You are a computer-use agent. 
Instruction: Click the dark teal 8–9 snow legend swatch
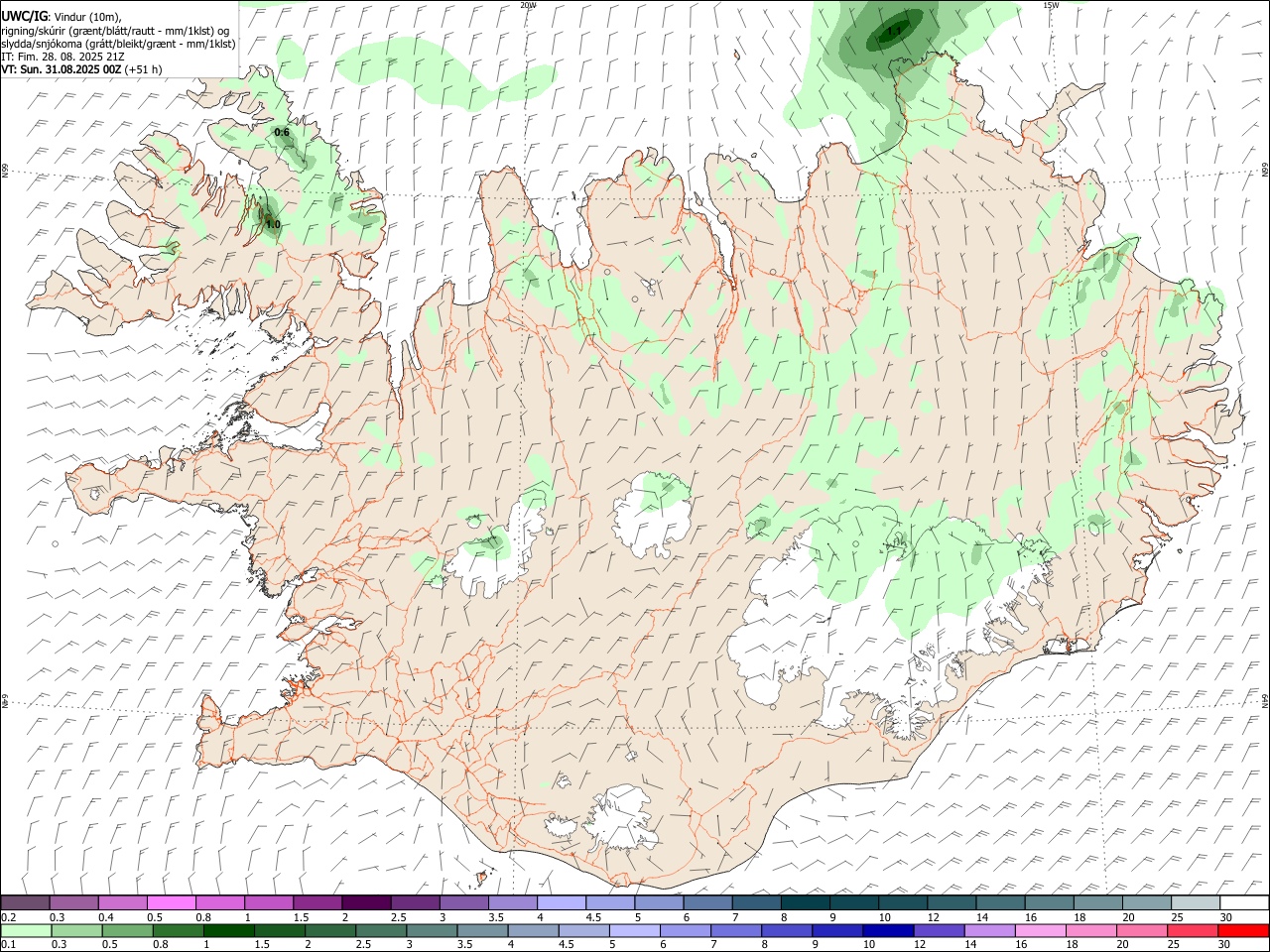tap(806, 902)
